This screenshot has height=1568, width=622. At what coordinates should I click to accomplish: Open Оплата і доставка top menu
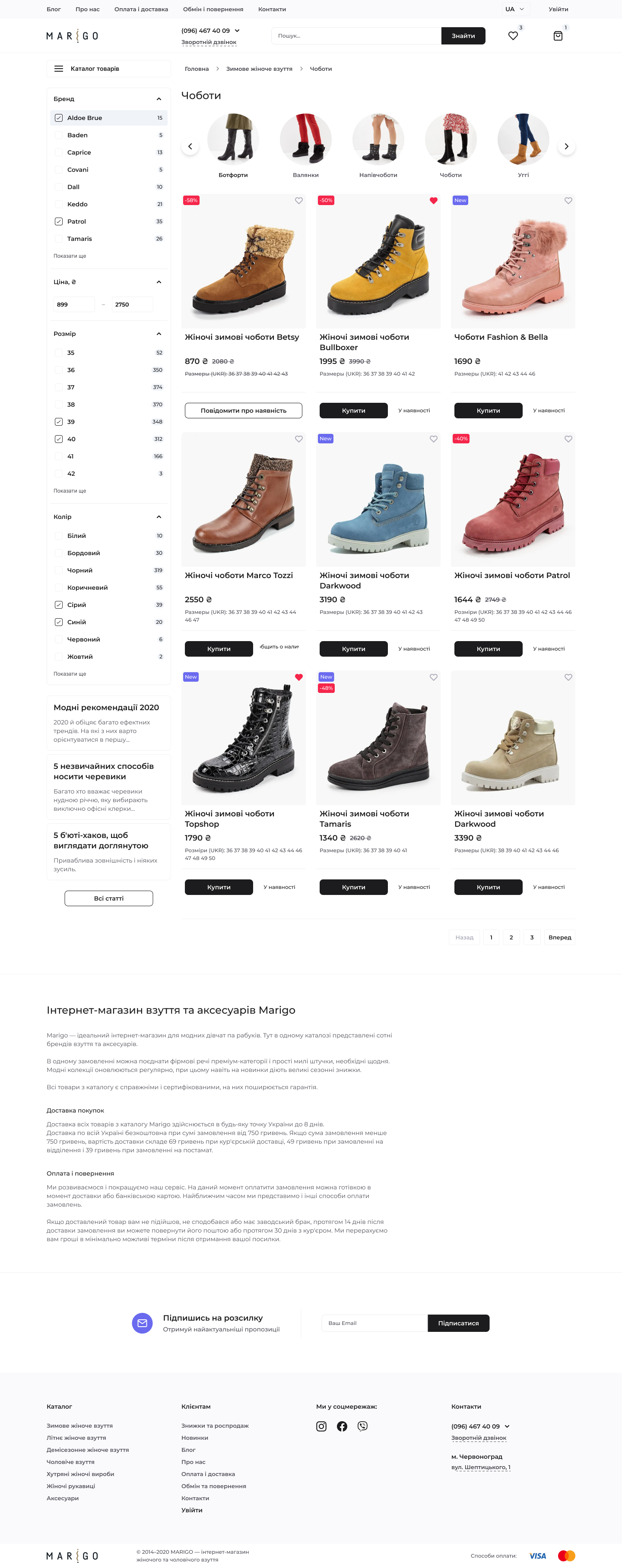141,9
